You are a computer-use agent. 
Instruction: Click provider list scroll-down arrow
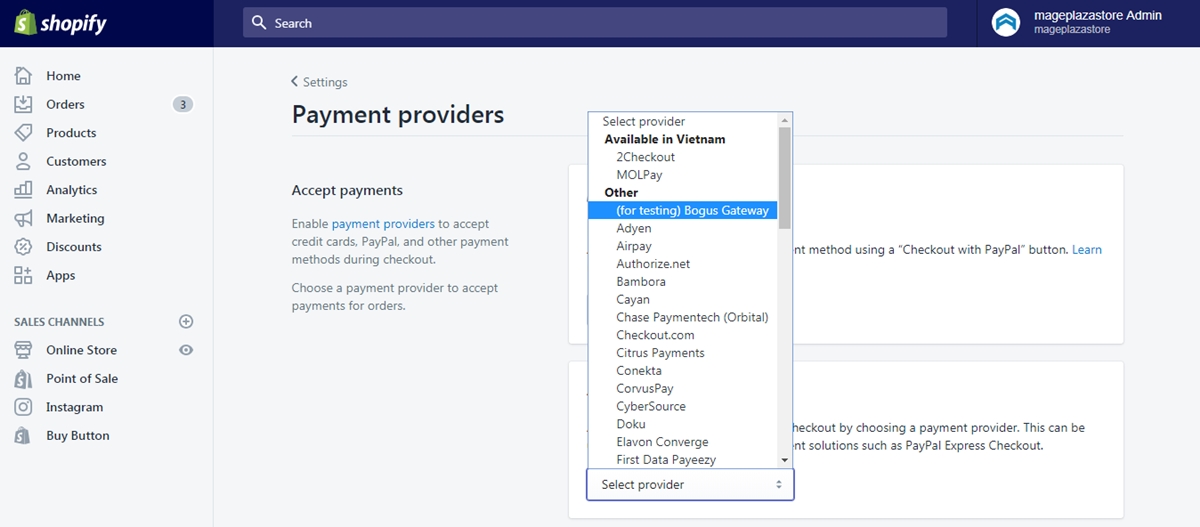(785, 460)
